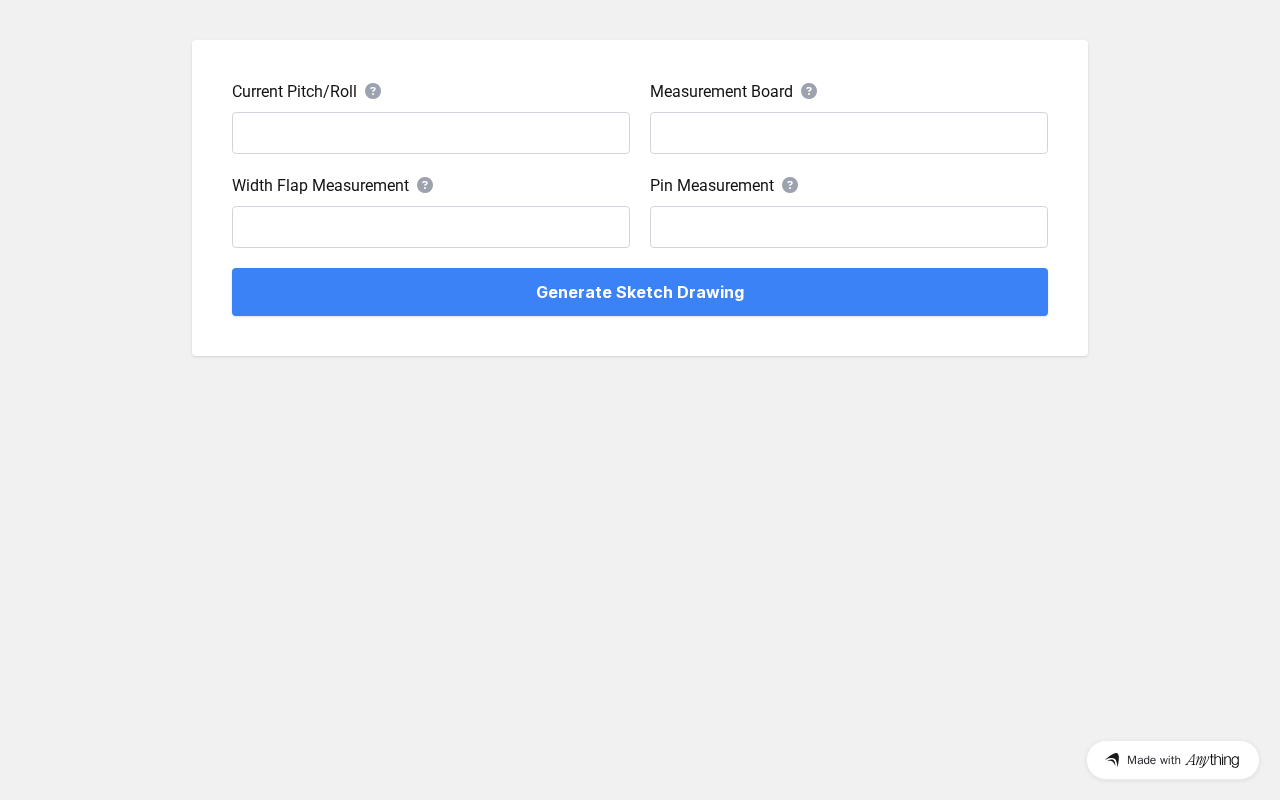Click the "Current Pitch/Roll" label text
Screen dimensions: 1280x800
pos(294,92)
